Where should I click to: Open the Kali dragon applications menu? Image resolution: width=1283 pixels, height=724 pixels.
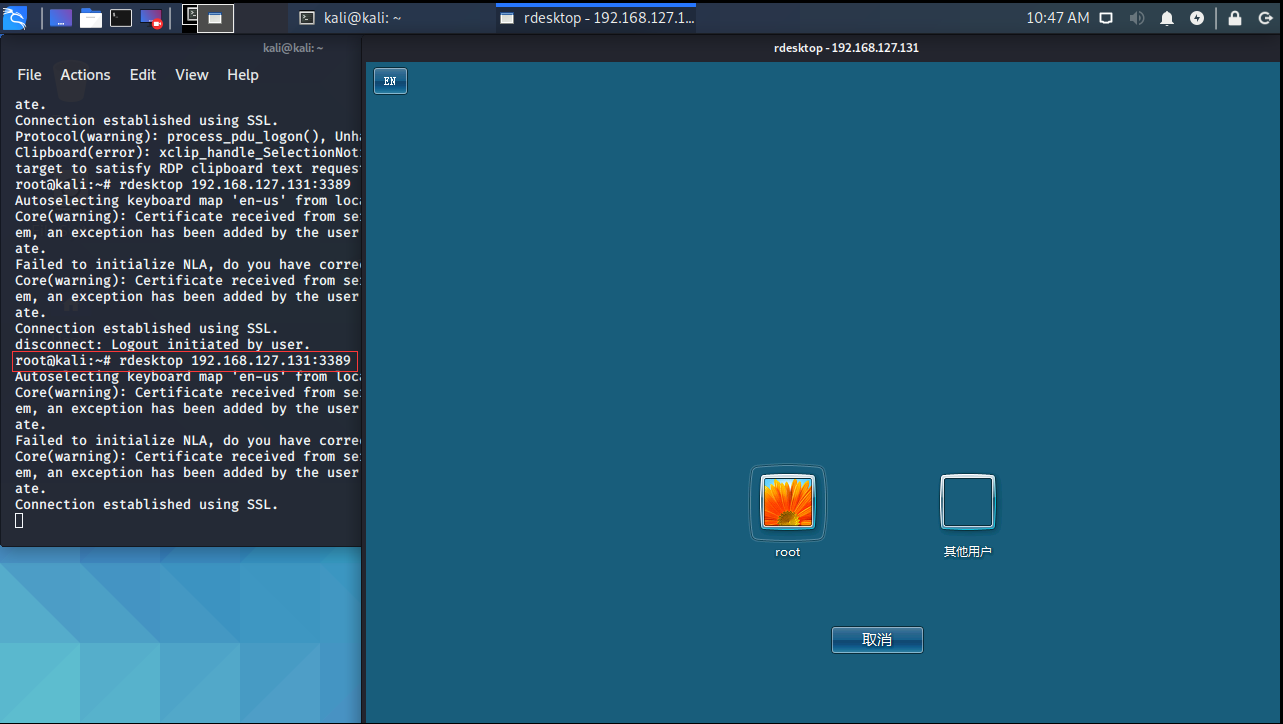tap(15, 17)
